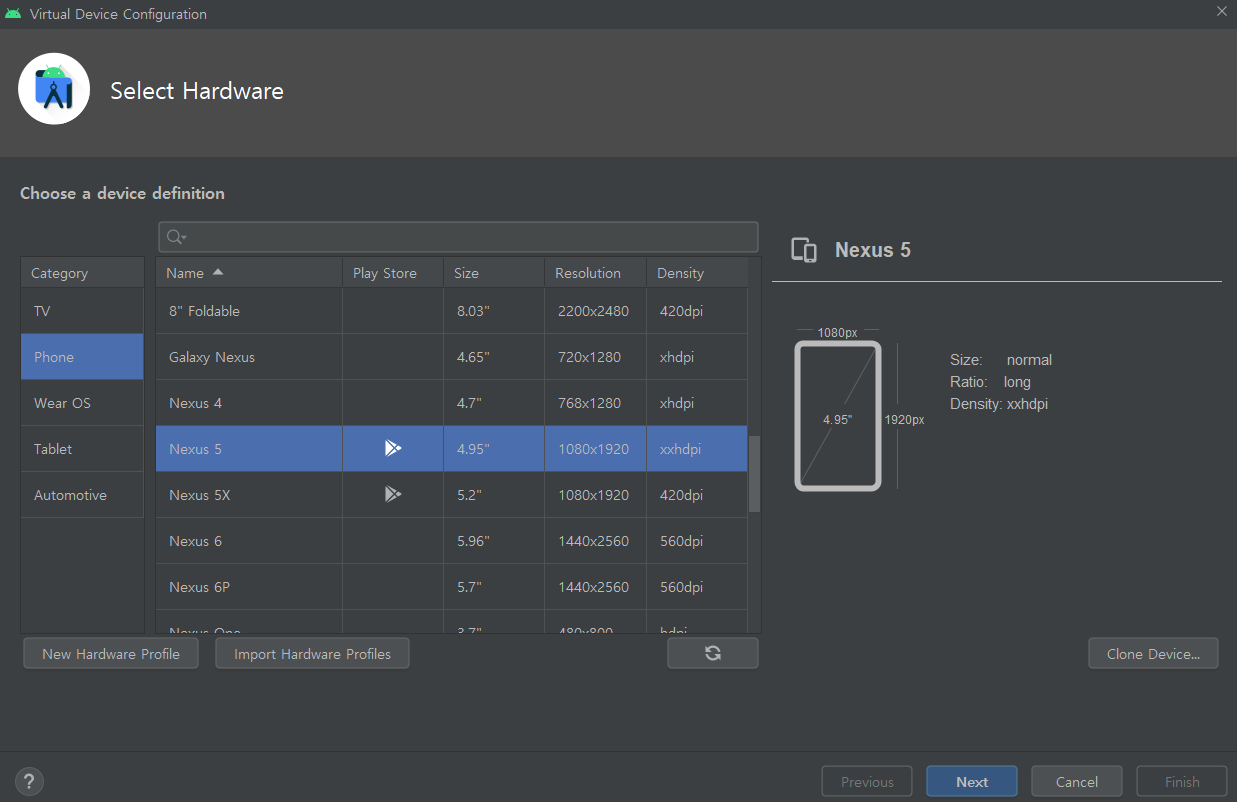Screen dimensions: 1237x802
Task: Click the refresh device list button
Action: point(713,653)
